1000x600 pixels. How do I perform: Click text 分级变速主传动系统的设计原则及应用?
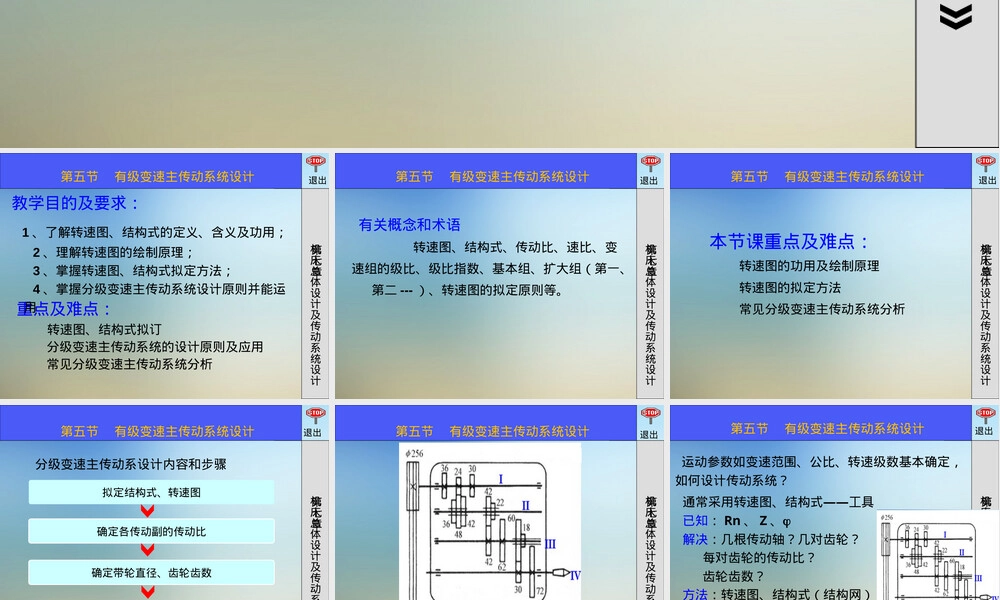coord(155,347)
